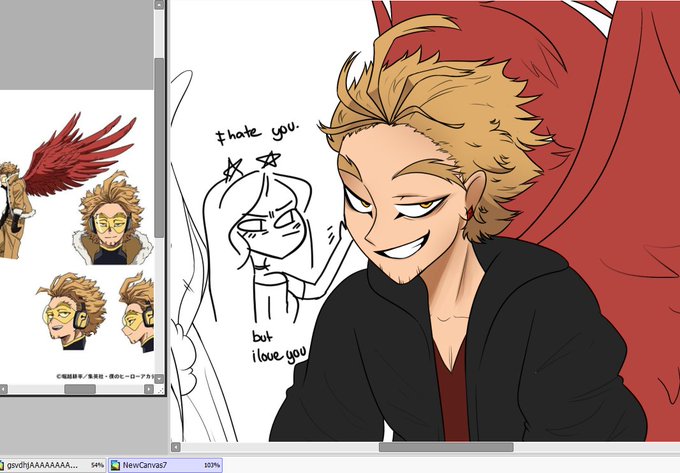The height and width of the screenshot is (473, 680).
Task: Switch to the gsvdhjAAAAAAAA... document tab
Action: pos(52,465)
